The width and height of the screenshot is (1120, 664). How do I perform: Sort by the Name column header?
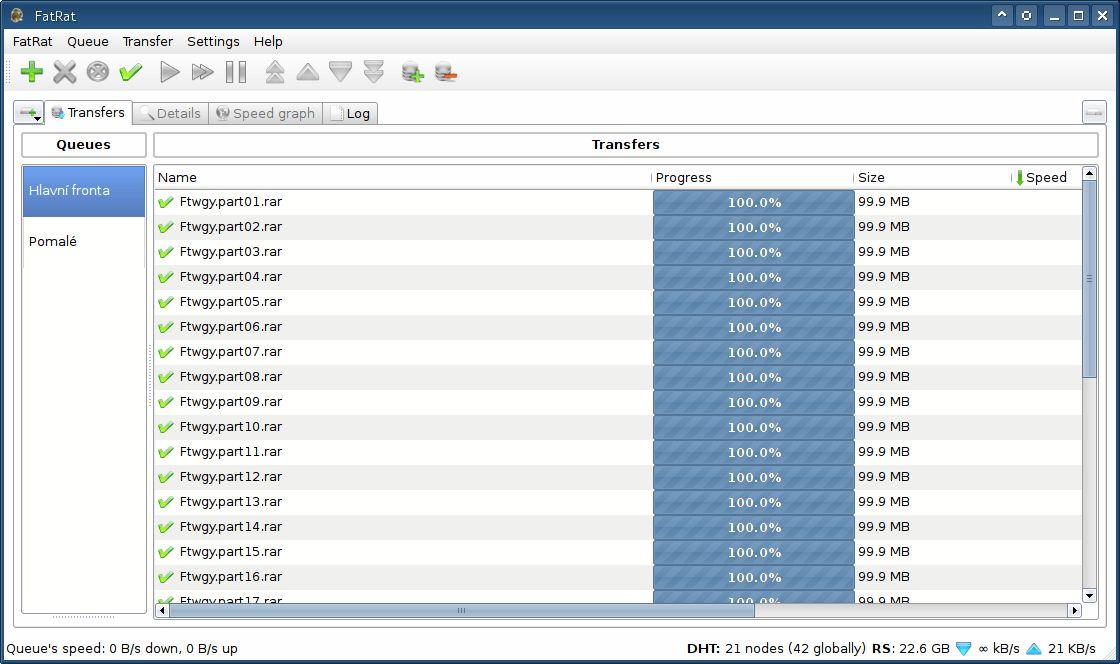coord(402,177)
